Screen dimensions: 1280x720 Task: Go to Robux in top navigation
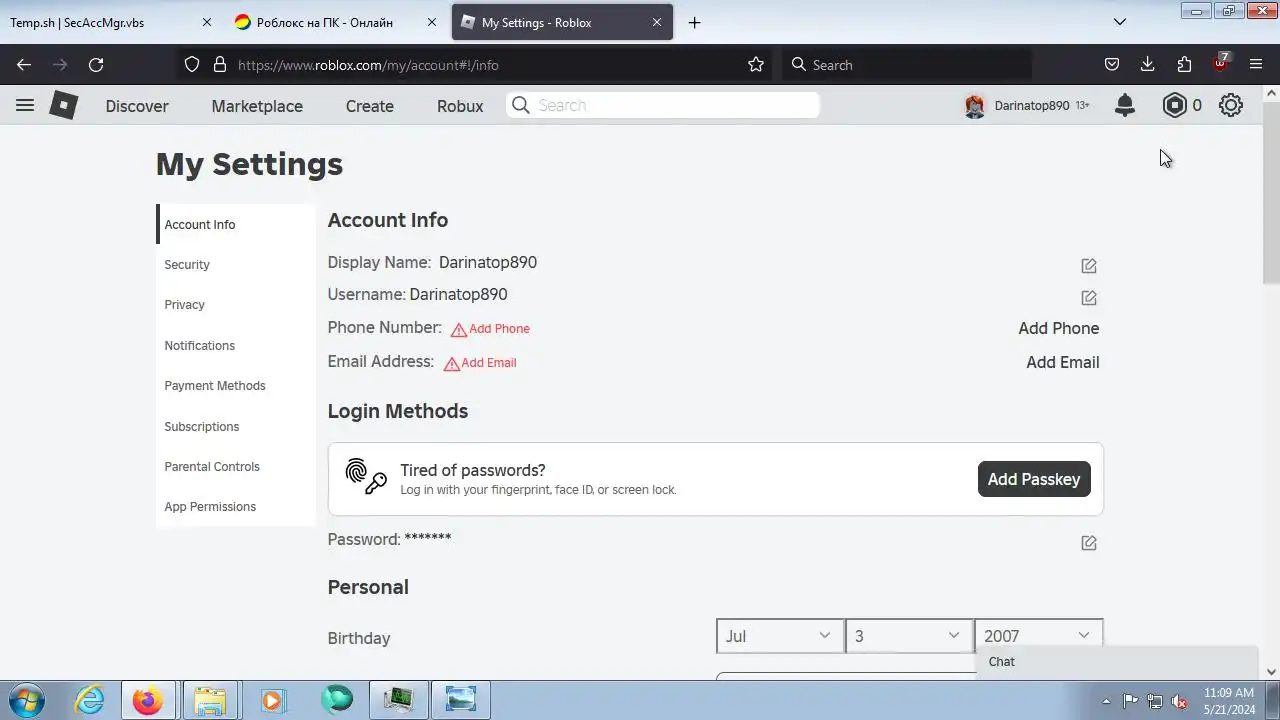pyautogui.click(x=460, y=106)
